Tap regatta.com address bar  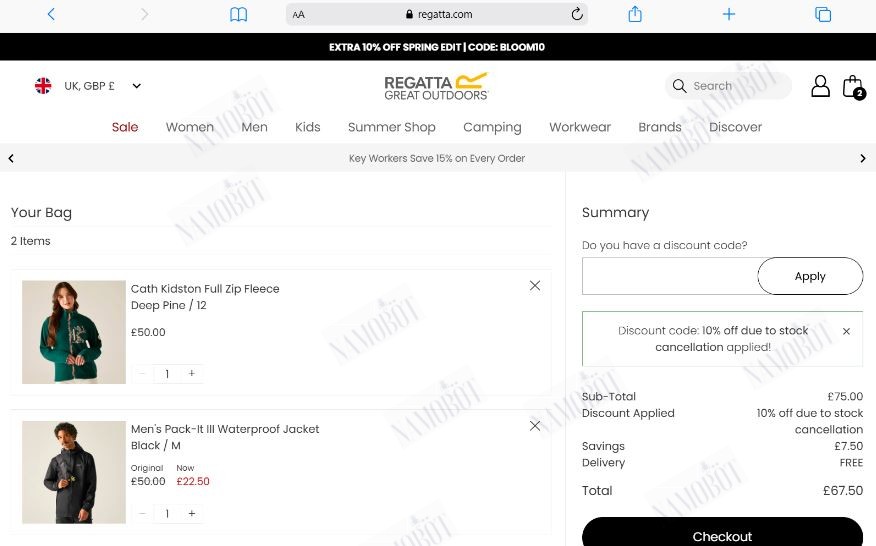click(x=437, y=15)
